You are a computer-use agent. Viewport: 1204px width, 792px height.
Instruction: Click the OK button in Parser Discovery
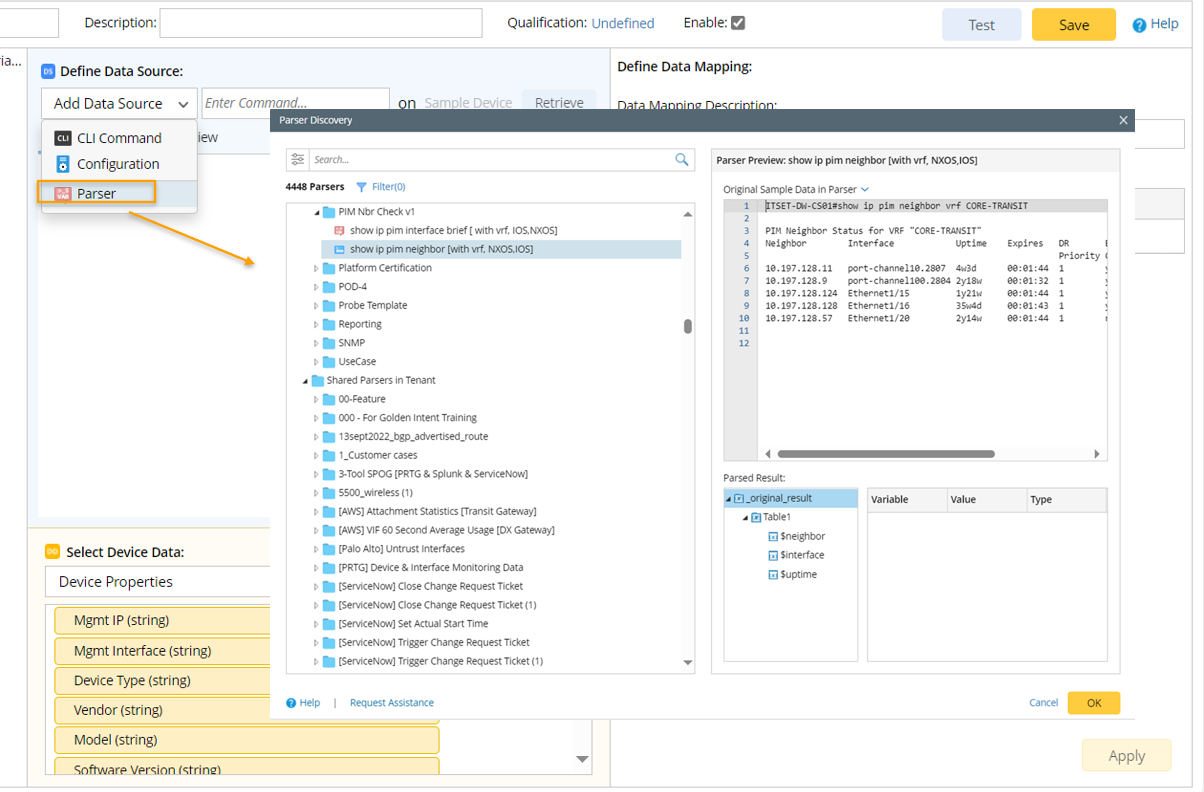point(1093,703)
